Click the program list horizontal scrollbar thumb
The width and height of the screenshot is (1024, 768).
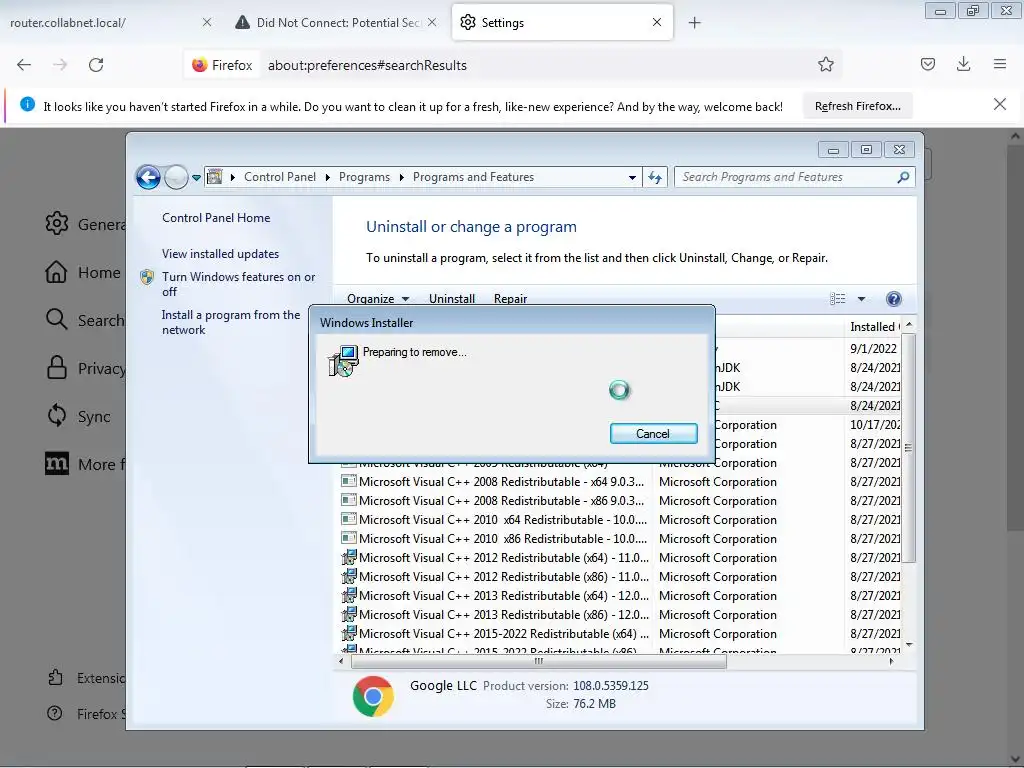(x=539, y=661)
